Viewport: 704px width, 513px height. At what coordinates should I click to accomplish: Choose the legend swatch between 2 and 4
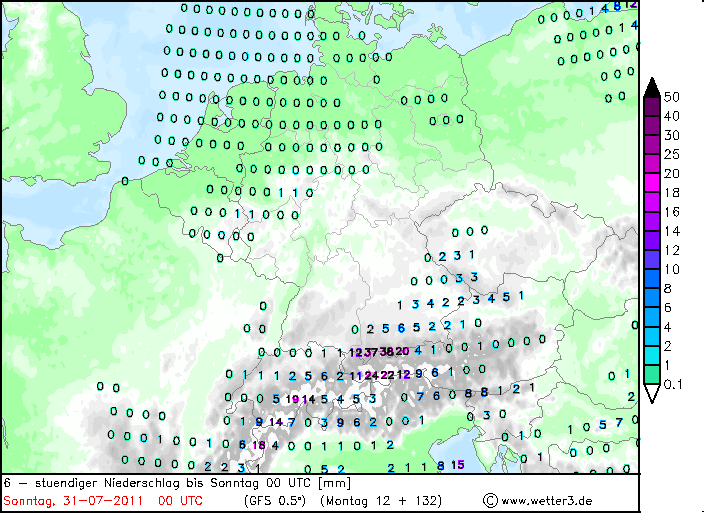[652, 337]
